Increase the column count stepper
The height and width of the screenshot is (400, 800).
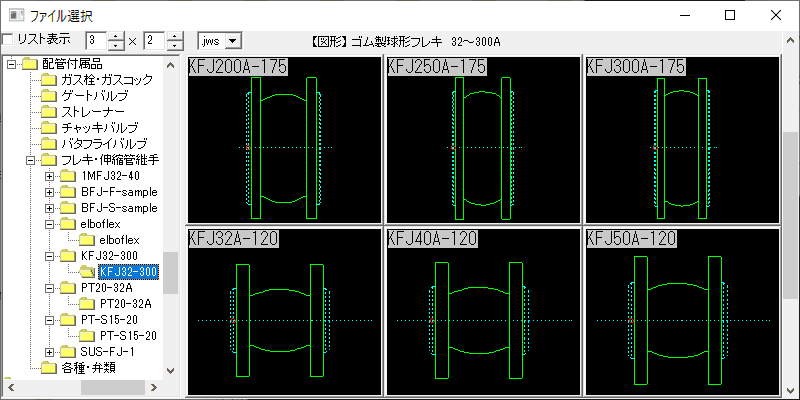coord(118,35)
